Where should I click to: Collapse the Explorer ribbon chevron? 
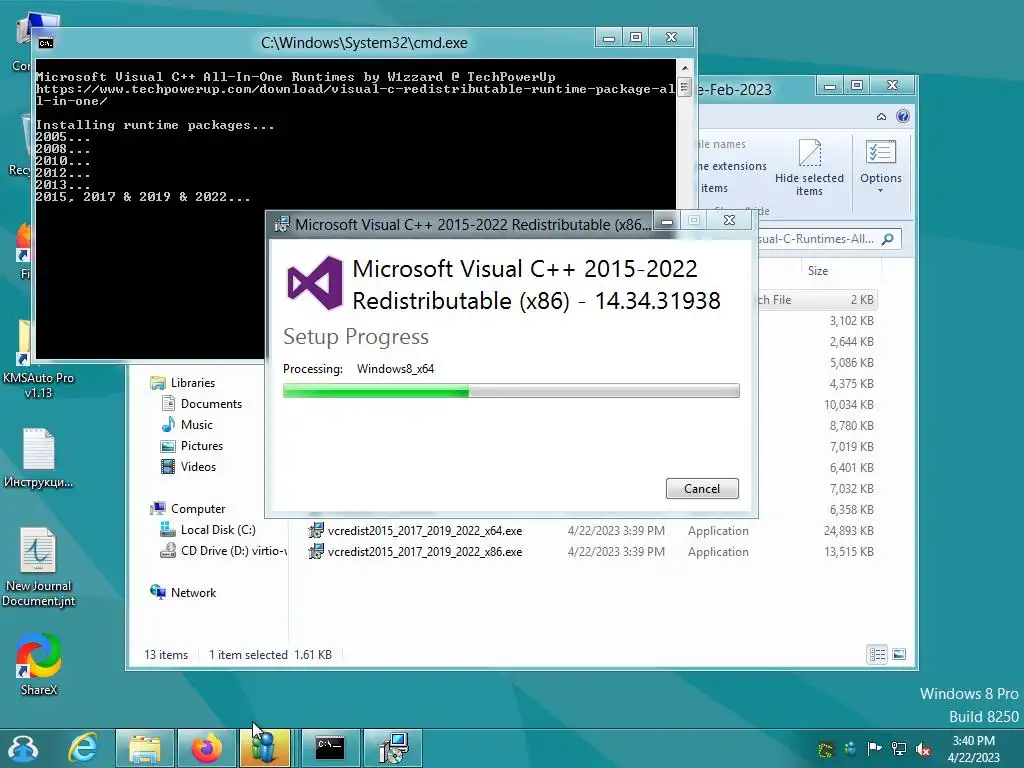pos(881,116)
